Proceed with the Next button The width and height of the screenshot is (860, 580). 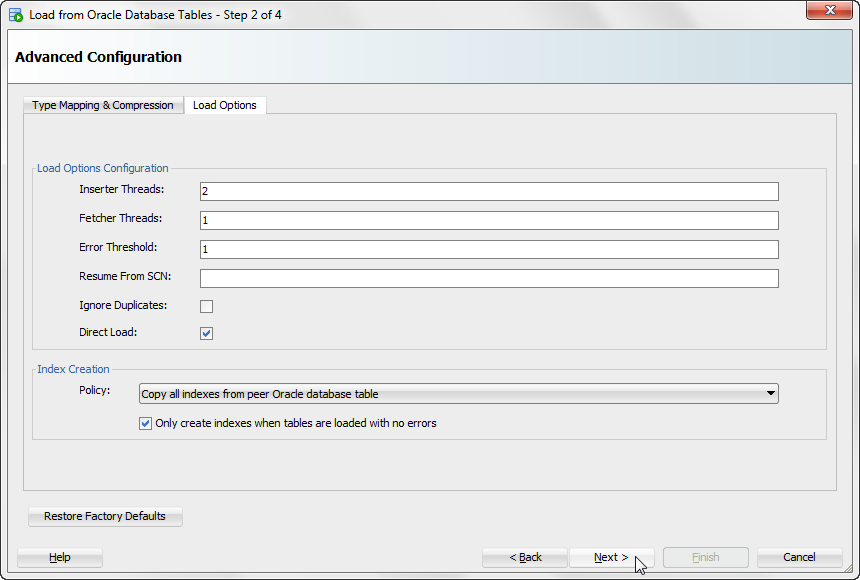pos(612,558)
